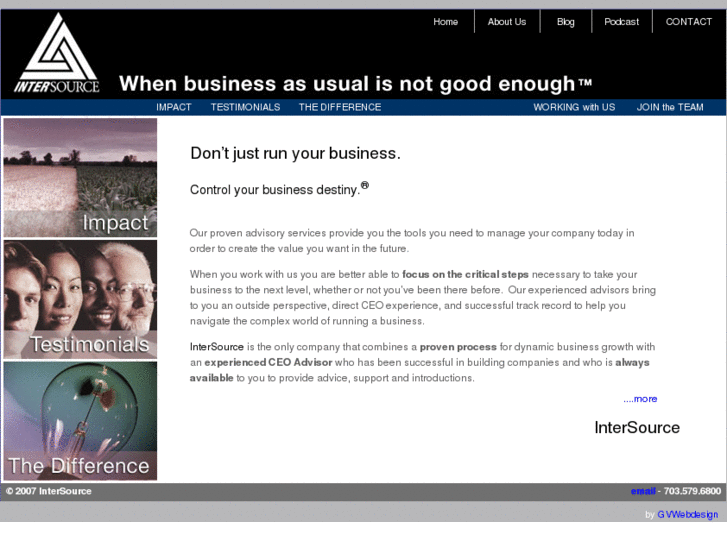Go to About Us page

click(x=507, y=22)
